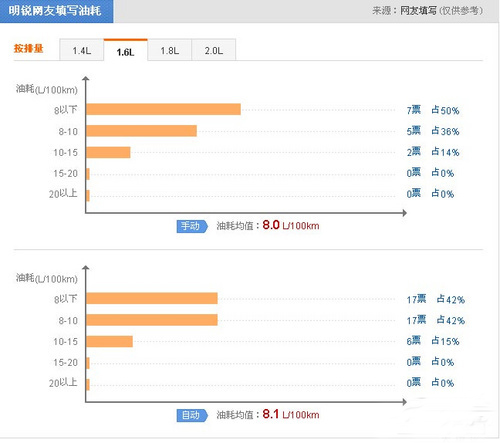
Task: Click the automatic 8-10 orange bar
Action: [x=152, y=320]
